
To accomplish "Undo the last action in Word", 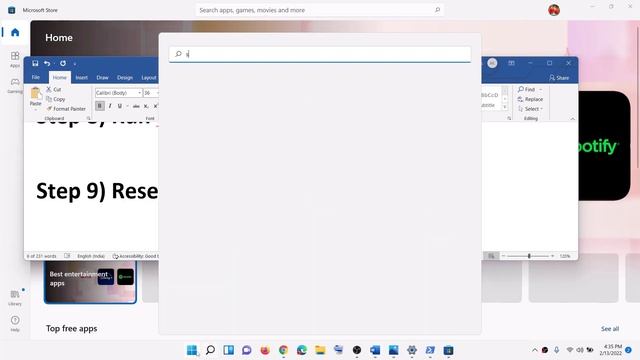I will [x=47, y=63].
